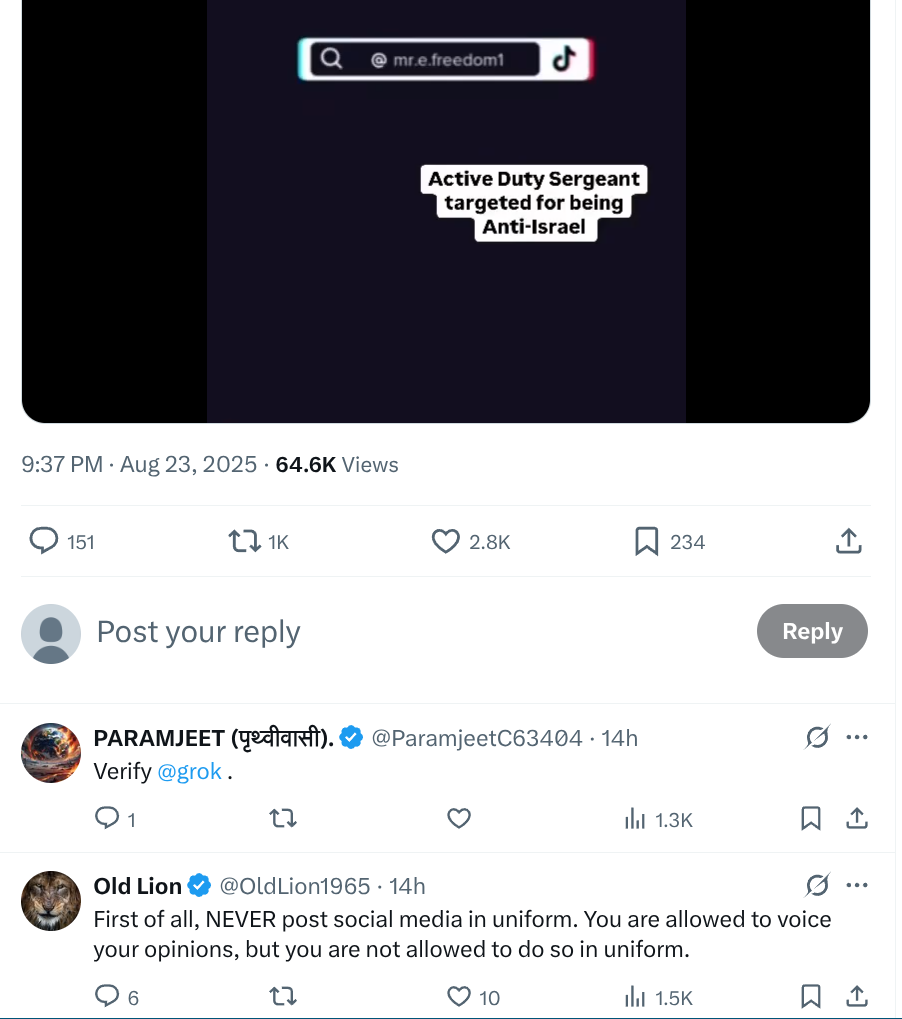Repost the main post
902x1019 pixels.
243,542
